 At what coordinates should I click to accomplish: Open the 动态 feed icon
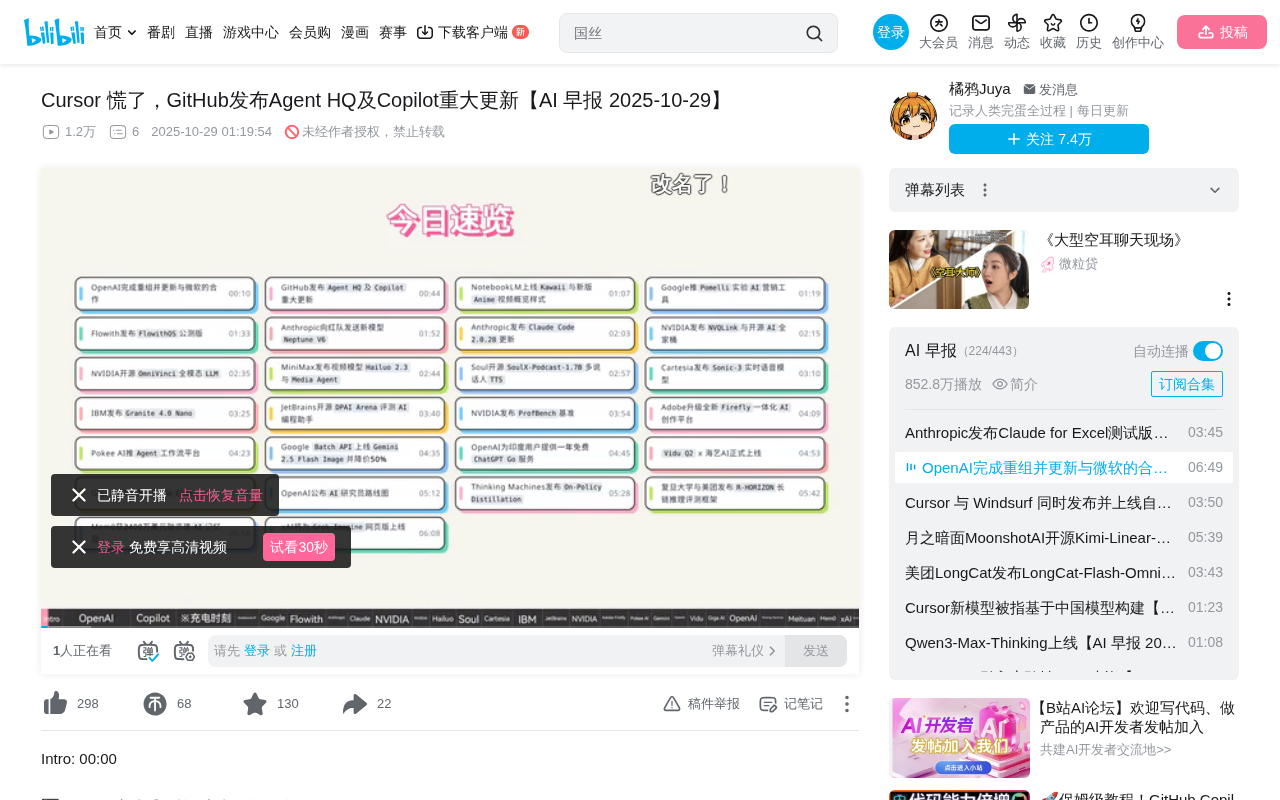click(1017, 23)
